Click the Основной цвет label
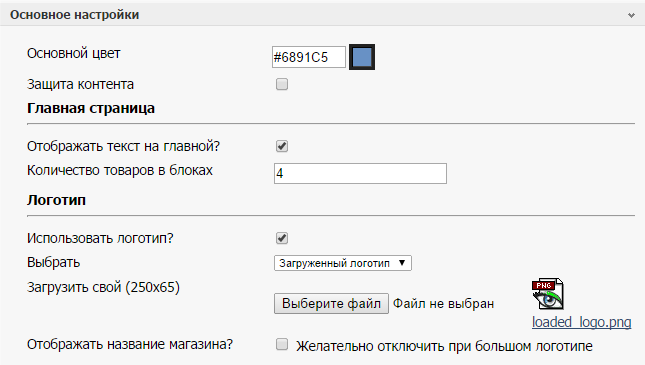Viewport: 645px width, 365px height. coord(74,54)
